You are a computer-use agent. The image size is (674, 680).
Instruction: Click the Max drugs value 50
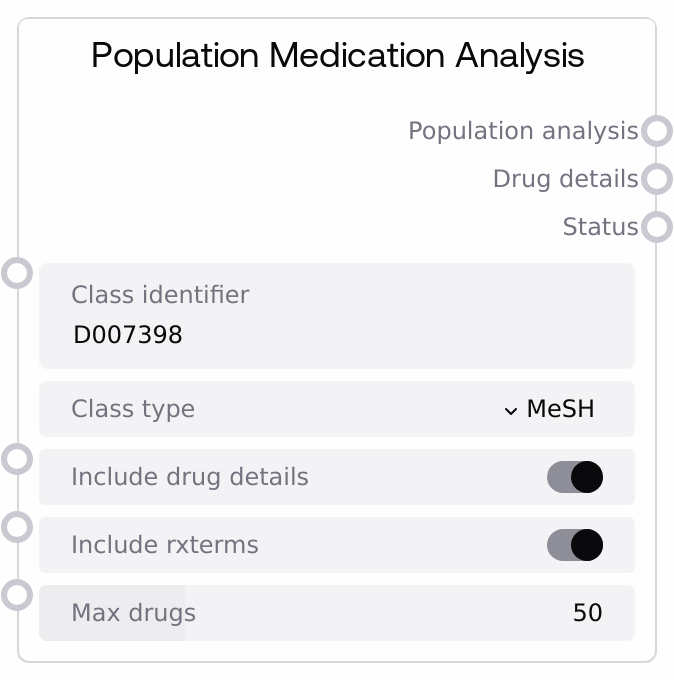(588, 613)
